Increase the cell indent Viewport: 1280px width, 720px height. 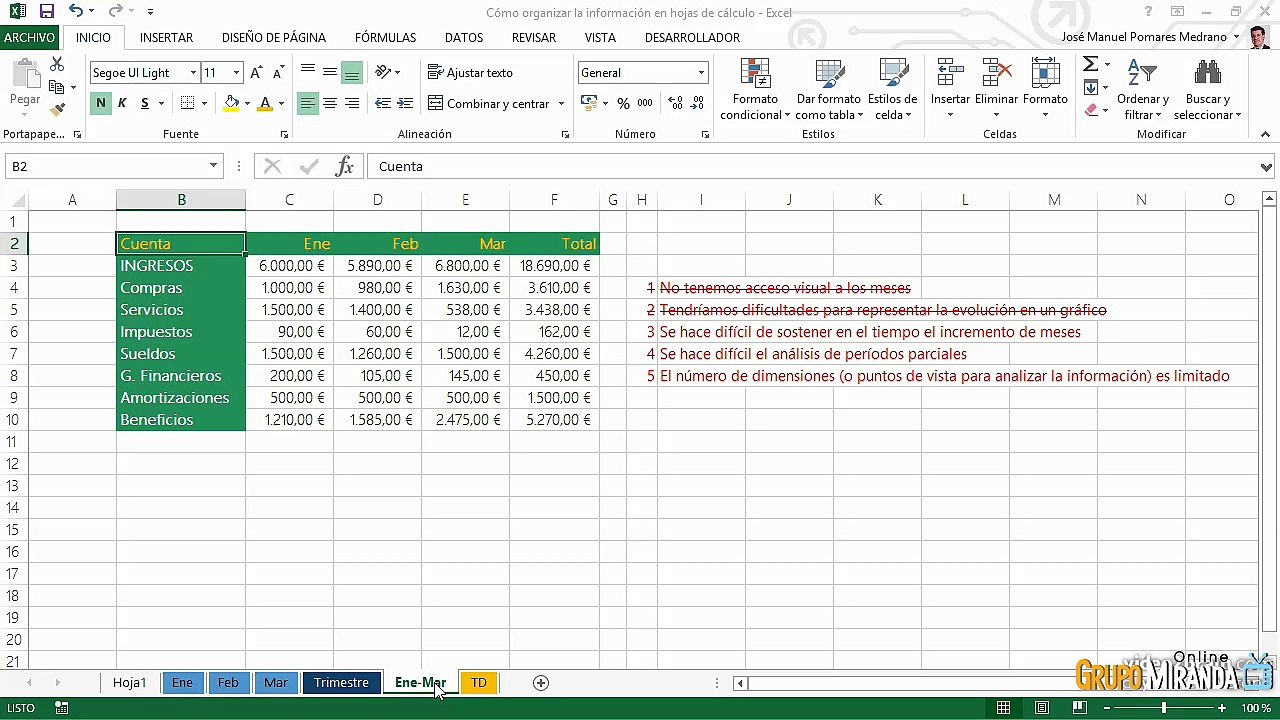click(405, 103)
